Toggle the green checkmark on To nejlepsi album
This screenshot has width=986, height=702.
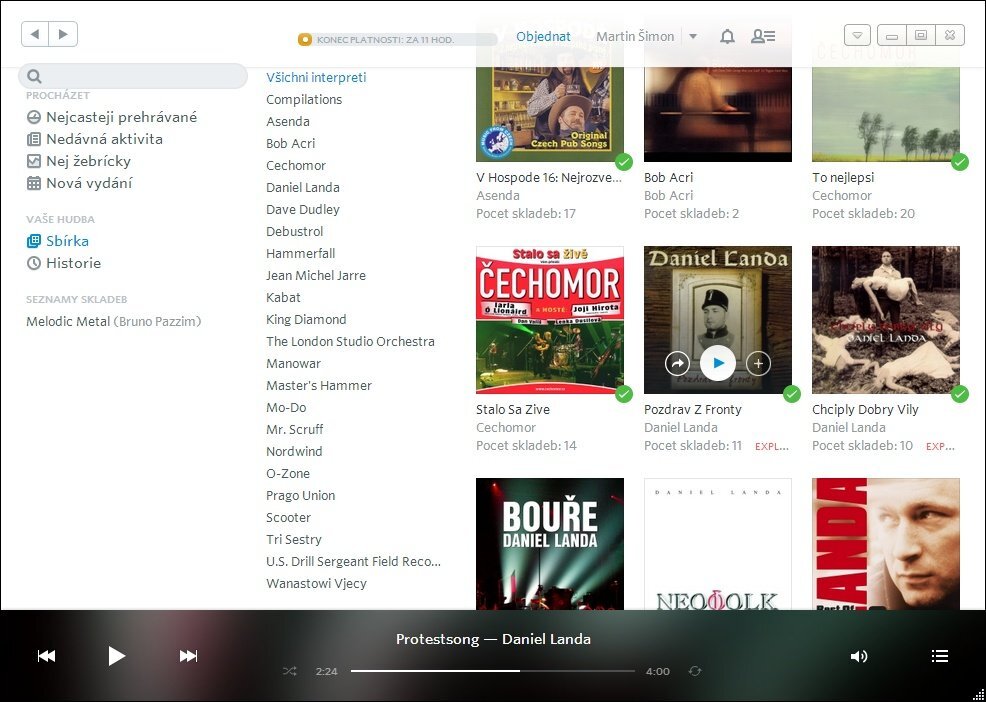tap(960, 161)
